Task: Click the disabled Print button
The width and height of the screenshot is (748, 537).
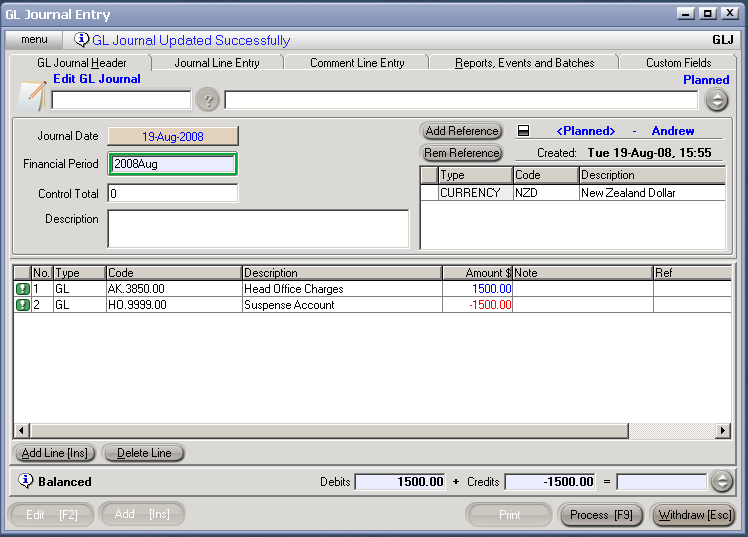Action: [x=509, y=515]
